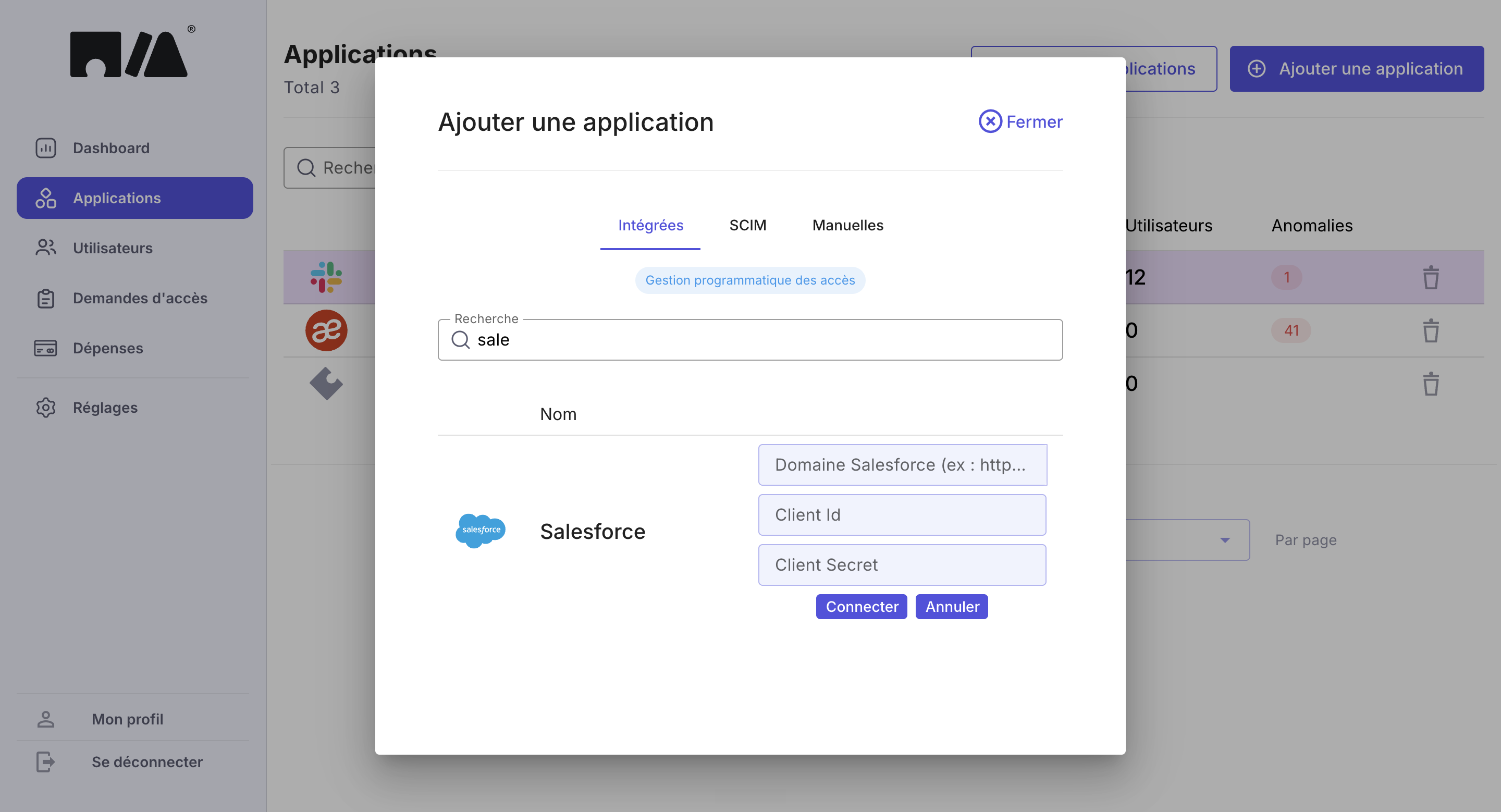Click Se déconnecter to log out
1501x812 pixels.
[x=133, y=762]
